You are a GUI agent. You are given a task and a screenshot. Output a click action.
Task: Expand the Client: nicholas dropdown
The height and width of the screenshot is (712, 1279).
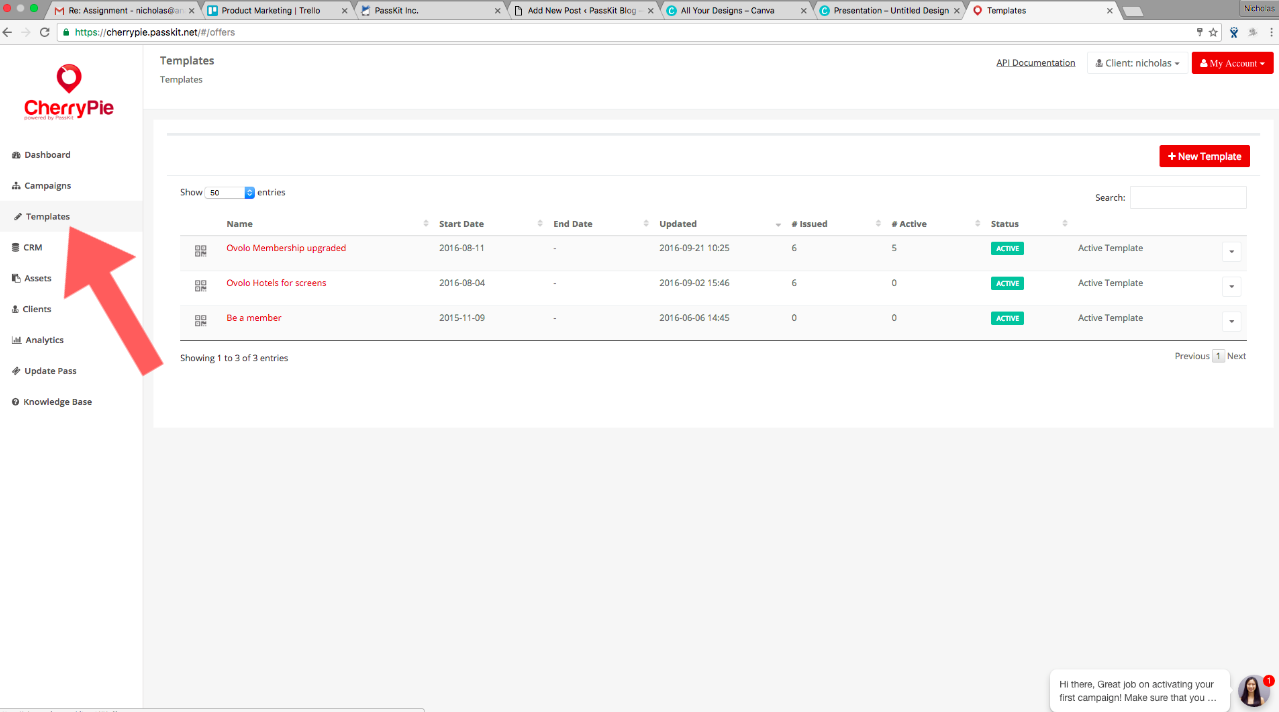coord(1137,63)
